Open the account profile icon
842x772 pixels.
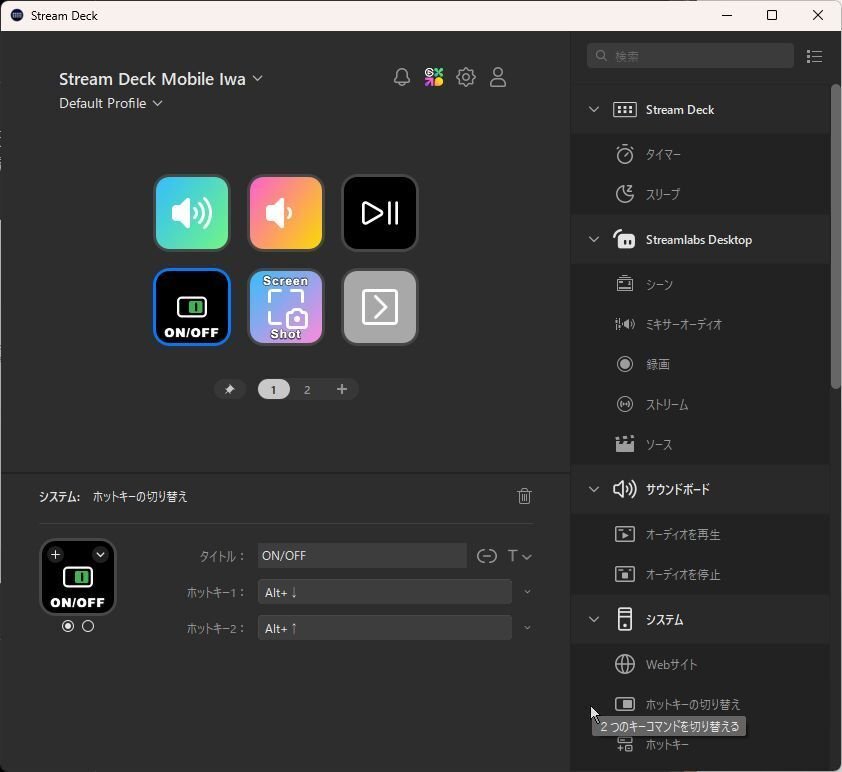[498, 77]
